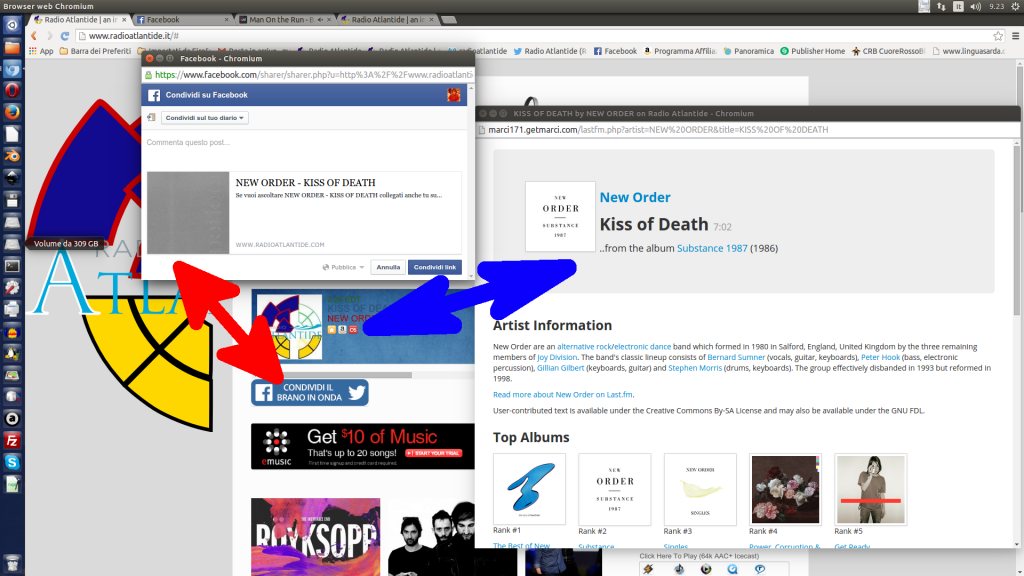Screen dimensions: 1024x576
Task: Click the 'Annulla' button in share dialog
Action: pos(388,267)
